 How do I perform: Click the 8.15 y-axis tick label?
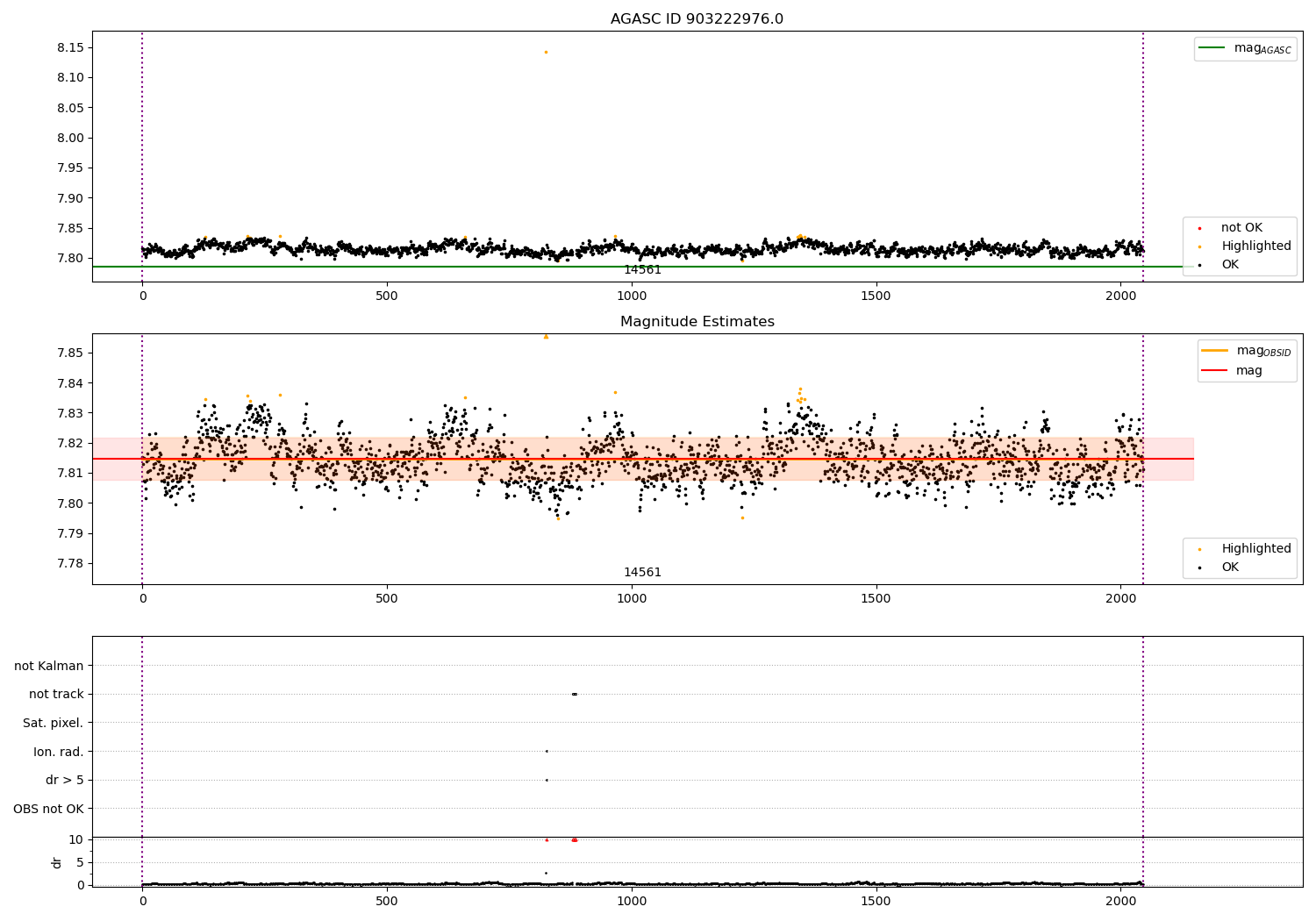[x=69, y=47]
